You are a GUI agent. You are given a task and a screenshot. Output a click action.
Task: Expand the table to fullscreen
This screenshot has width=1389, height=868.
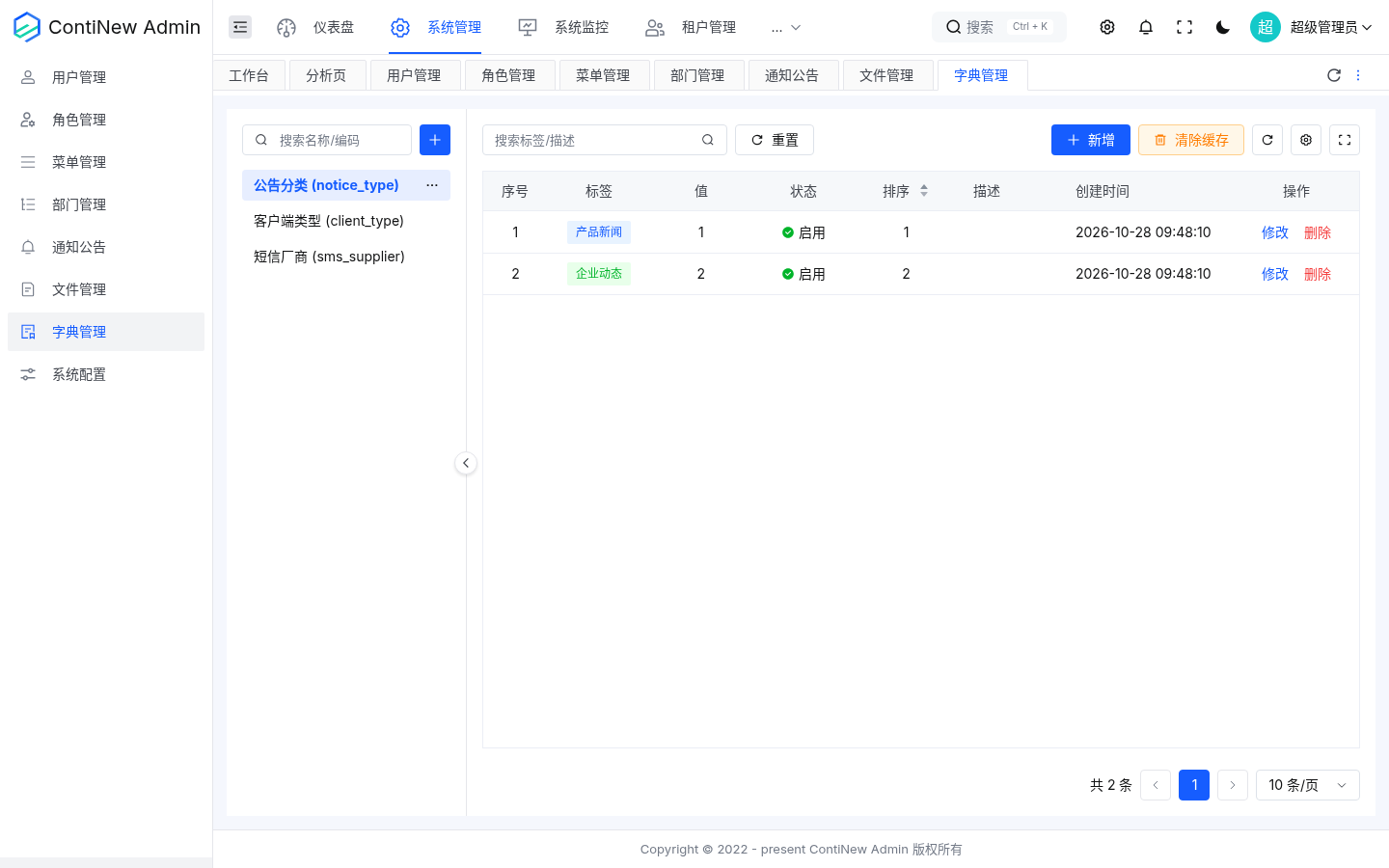(1345, 140)
